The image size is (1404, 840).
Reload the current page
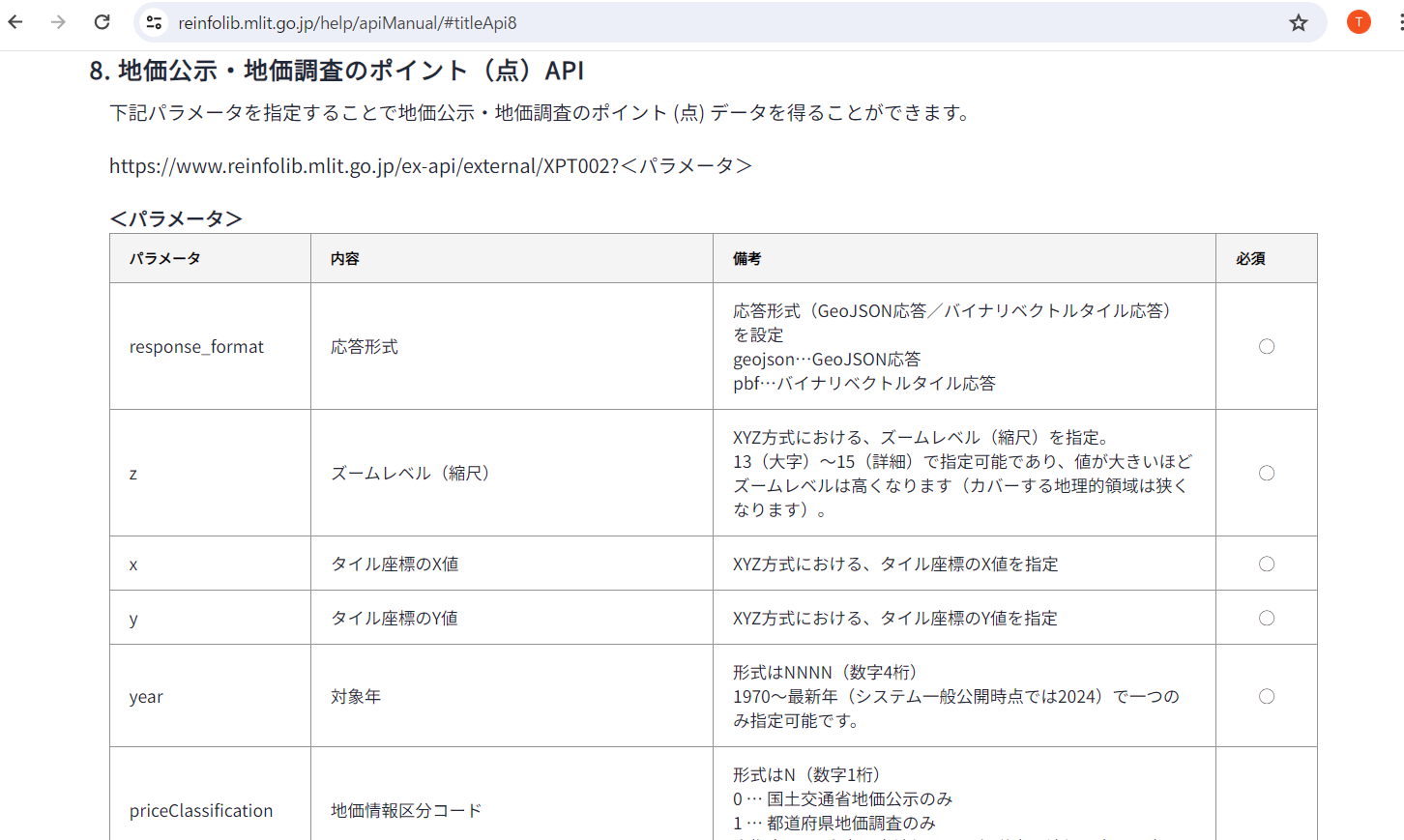[x=102, y=22]
